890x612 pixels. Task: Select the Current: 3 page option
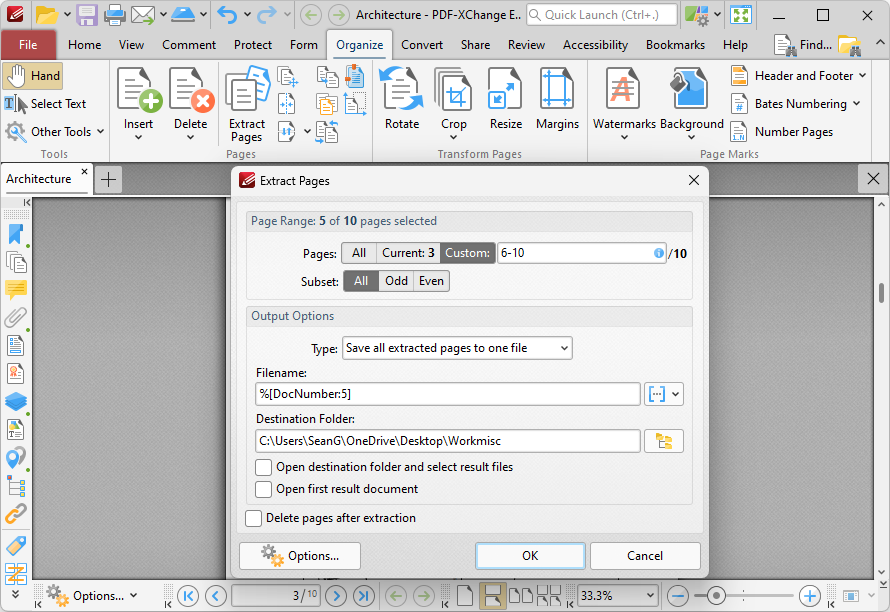click(408, 253)
